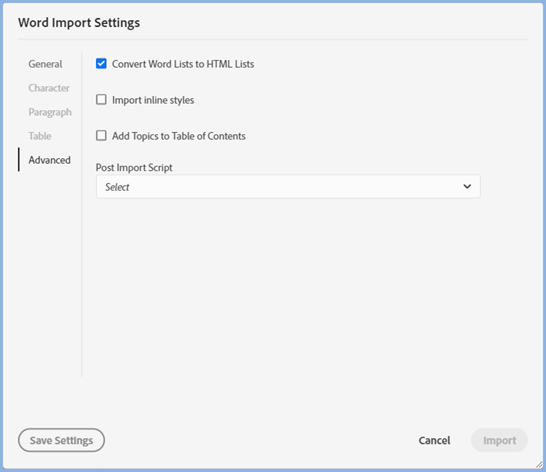The width and height of the screenshot is (546, 472).
Task: Open the Post Import Script combo box
Action: click(288, 187)
